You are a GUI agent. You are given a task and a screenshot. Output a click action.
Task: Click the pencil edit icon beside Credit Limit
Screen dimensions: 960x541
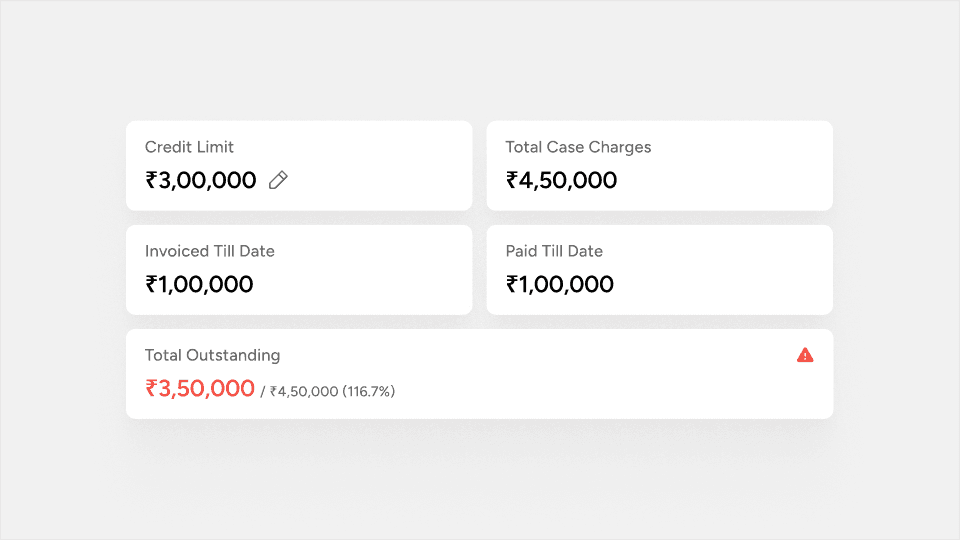click(x=278, y=180)
